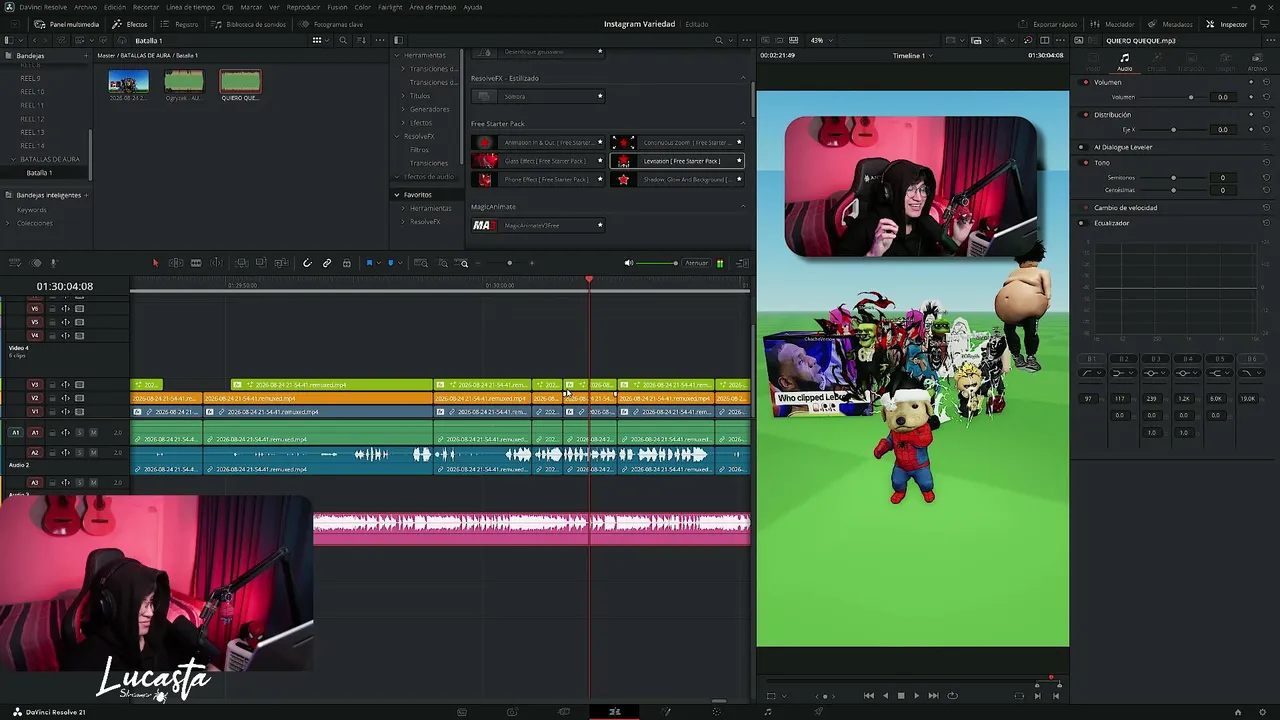Image resolution: width=1280 pixels, height=720 pixels.
Task: Open the Área de trabajo menu
Action: coord(433,7)
